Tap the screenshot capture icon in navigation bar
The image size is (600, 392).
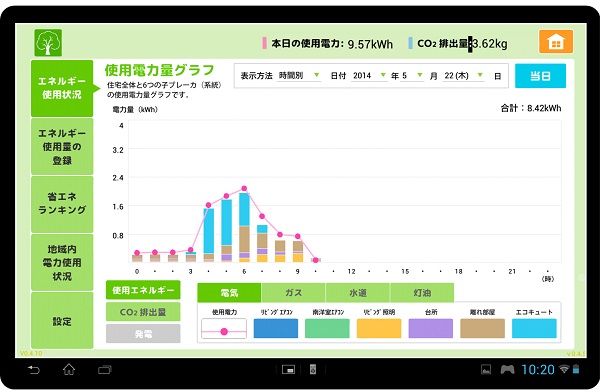tap(288, 369)
